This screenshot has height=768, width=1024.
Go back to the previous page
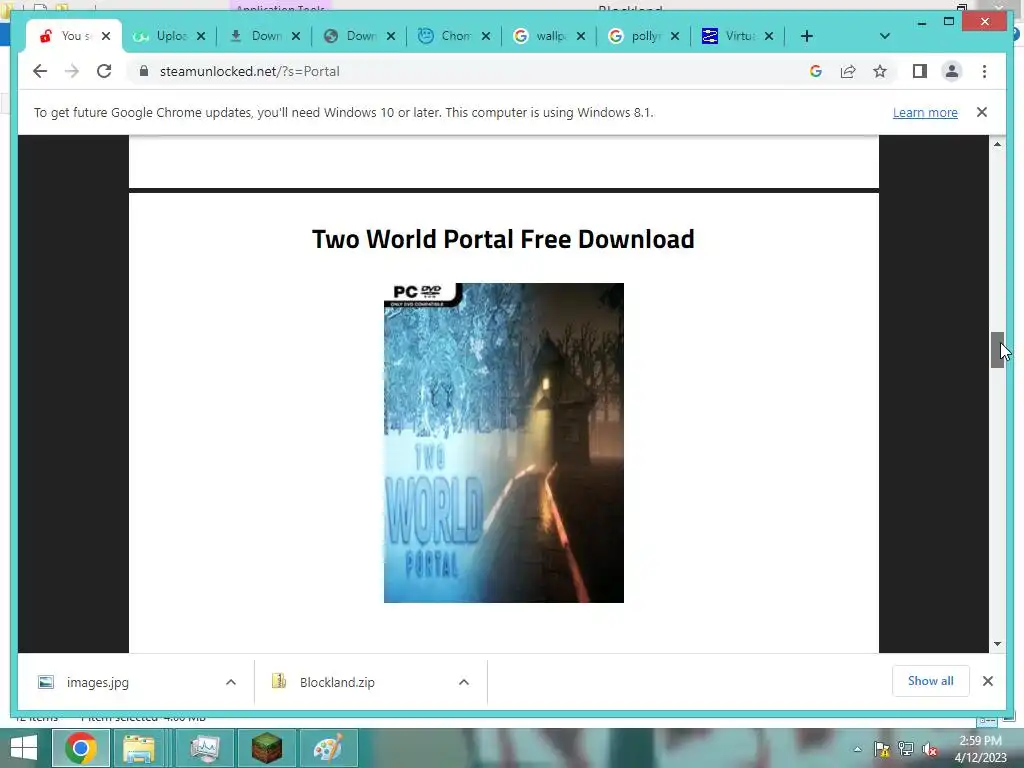40,71
